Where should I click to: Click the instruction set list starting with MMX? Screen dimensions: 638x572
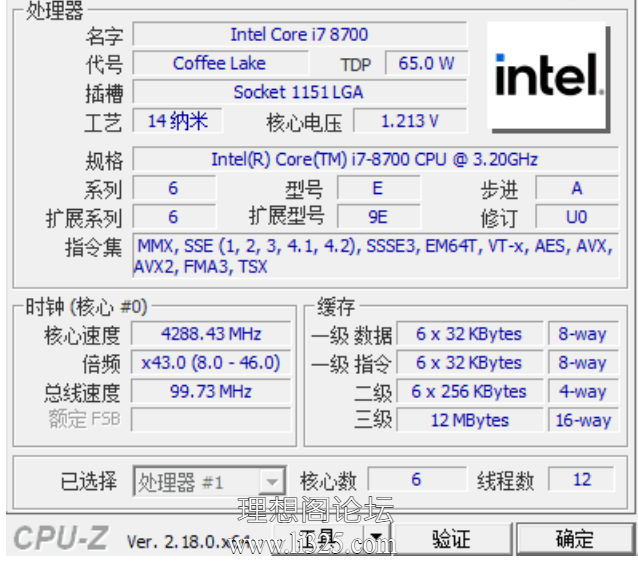pos(374,256)
